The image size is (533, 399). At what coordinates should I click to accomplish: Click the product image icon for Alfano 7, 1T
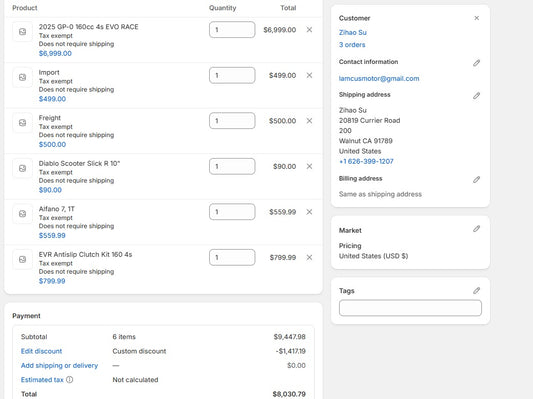pos(22,214)
